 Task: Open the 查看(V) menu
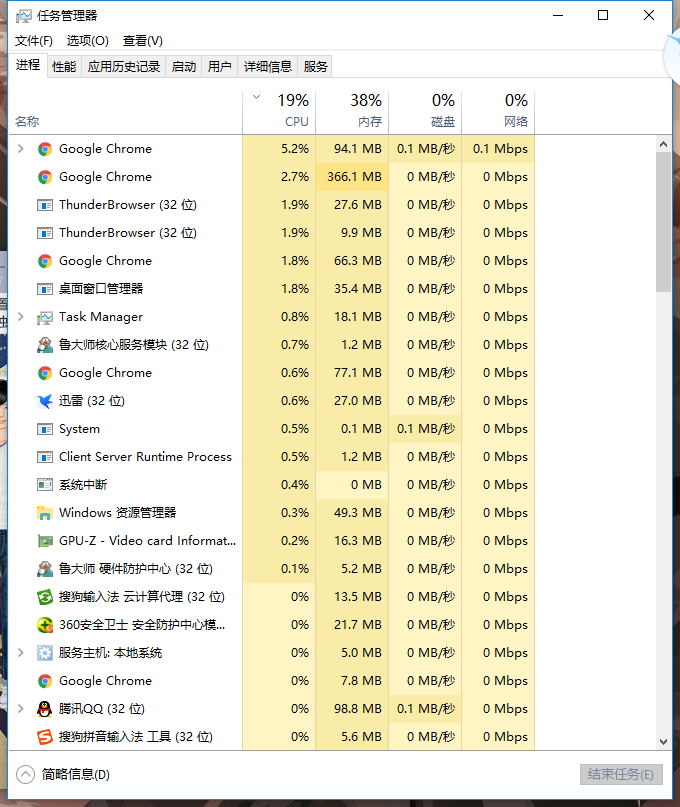pyautogui.click(x=143, y=41)
